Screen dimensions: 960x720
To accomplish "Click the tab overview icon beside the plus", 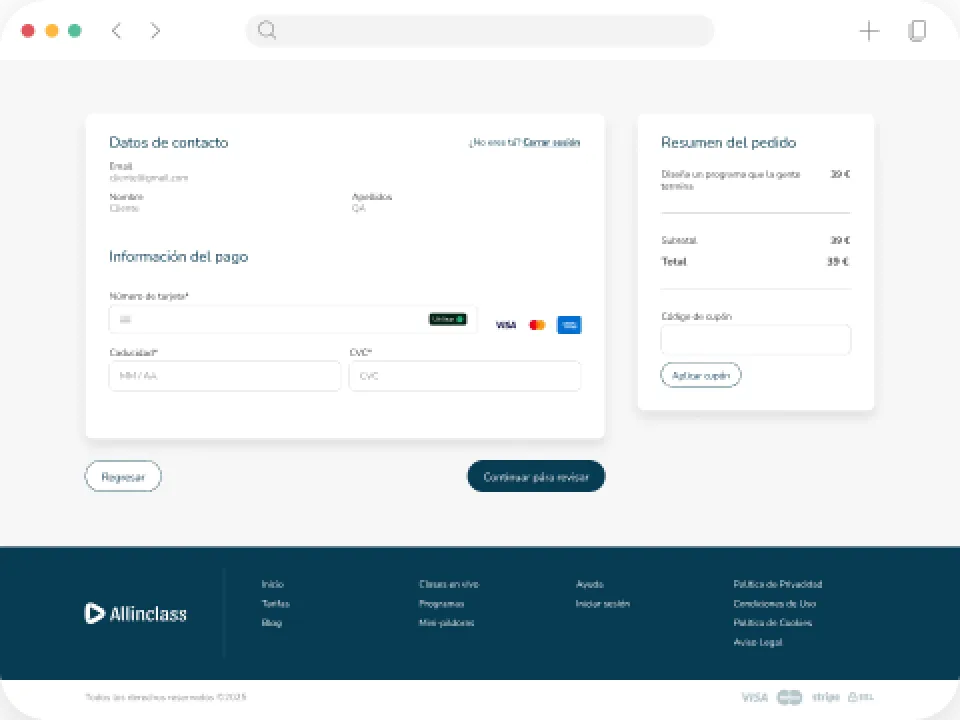I will 917,31.
